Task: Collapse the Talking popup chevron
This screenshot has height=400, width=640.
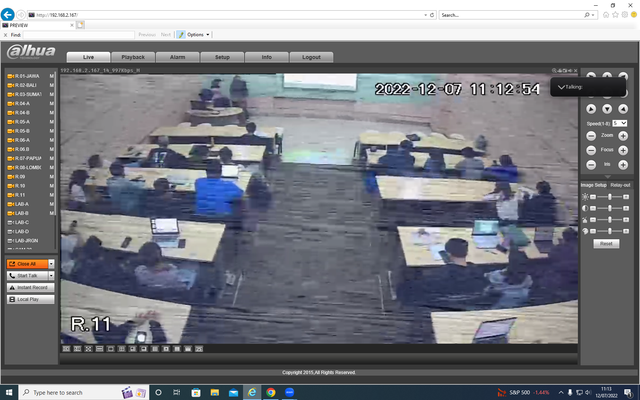Action: 561,87
